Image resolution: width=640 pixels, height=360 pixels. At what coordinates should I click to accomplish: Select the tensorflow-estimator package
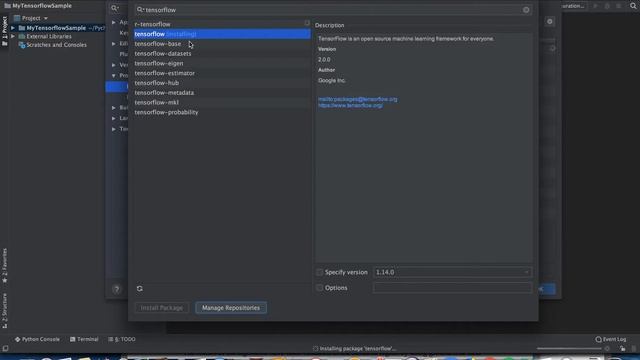pos(222,73)
